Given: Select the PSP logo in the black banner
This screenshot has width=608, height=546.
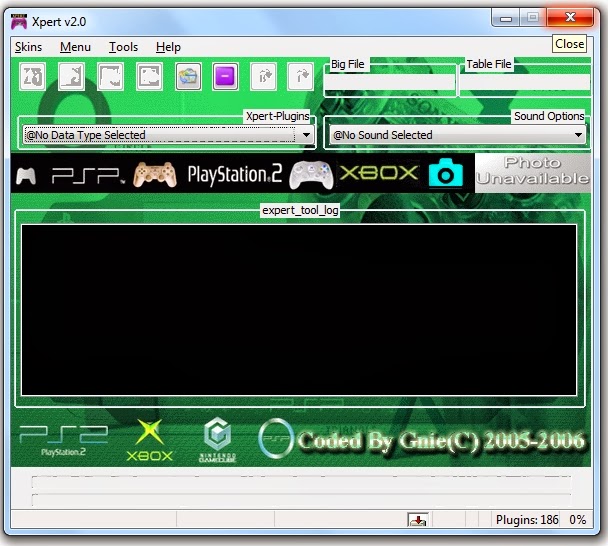Looking at the screenshot, I should (88, 176).
